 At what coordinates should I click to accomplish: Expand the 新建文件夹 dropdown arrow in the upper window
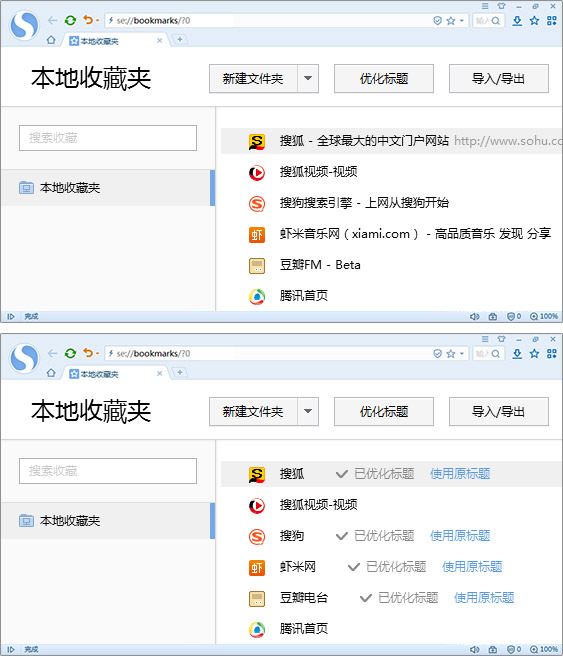[x=308, y=79]
